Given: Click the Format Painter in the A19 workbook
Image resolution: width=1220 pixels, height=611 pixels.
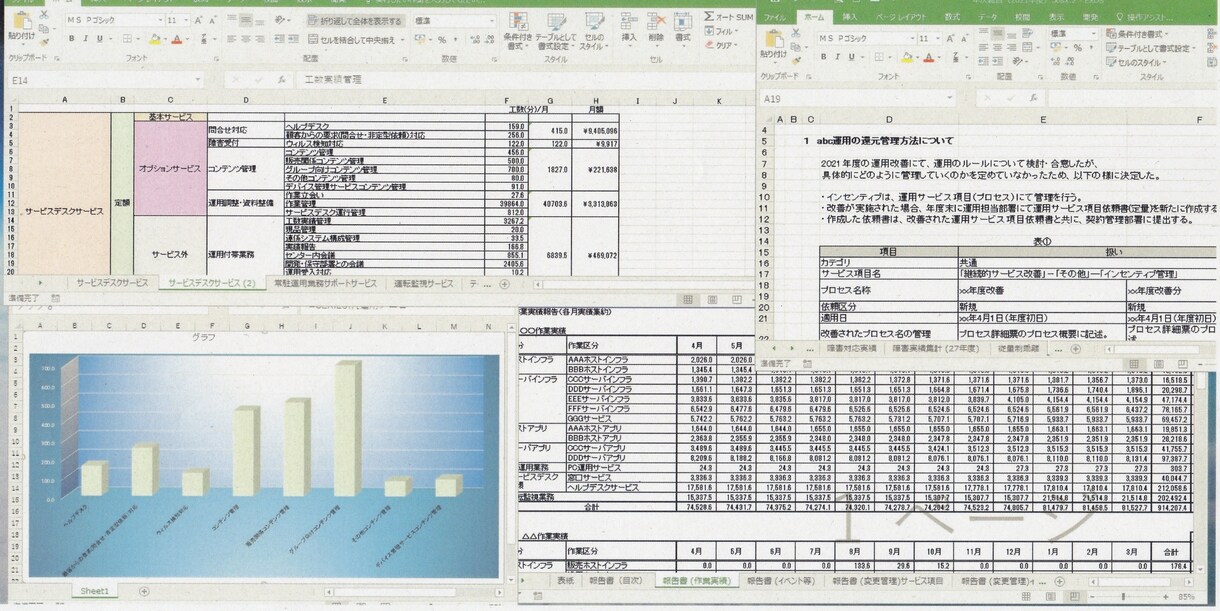Looking at the screenshot, I should [x=796, y=60].
